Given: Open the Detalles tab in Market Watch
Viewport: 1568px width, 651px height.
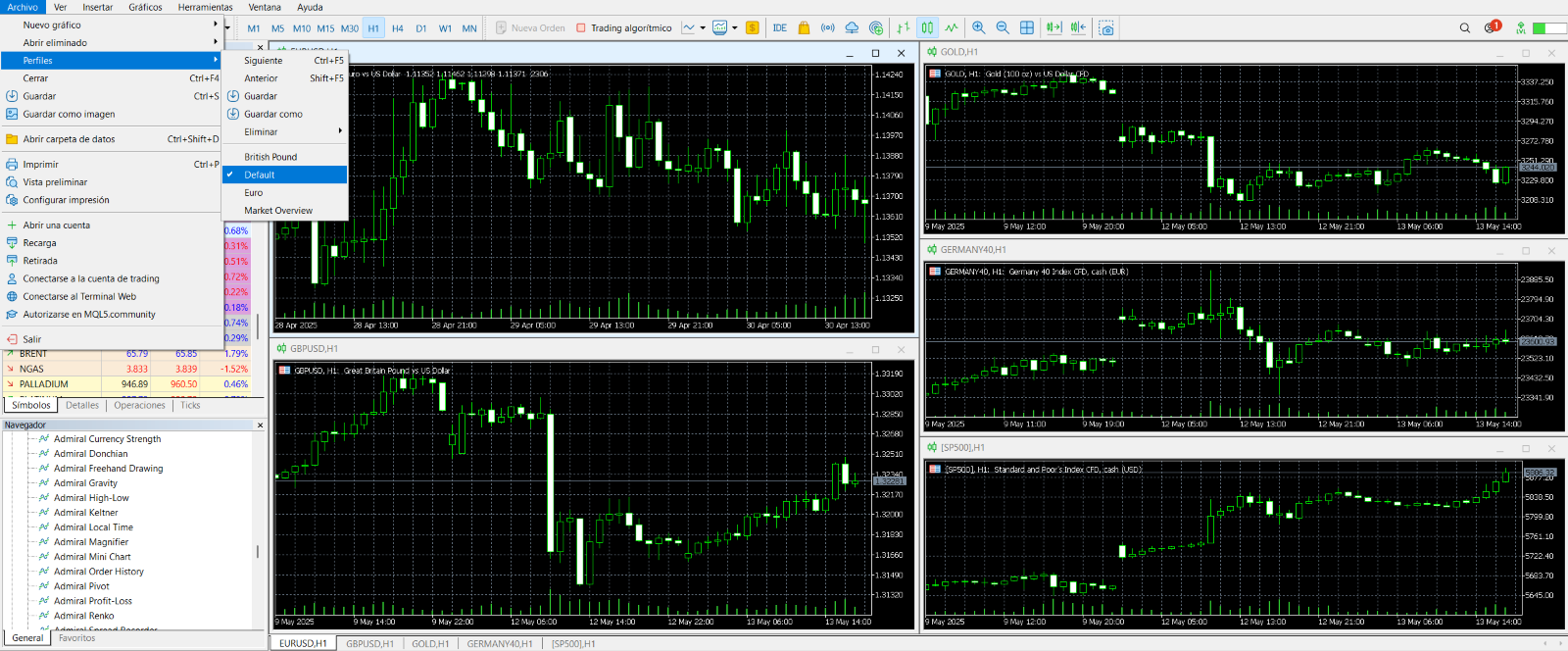Looking at the screenshot, I should 82,405.
